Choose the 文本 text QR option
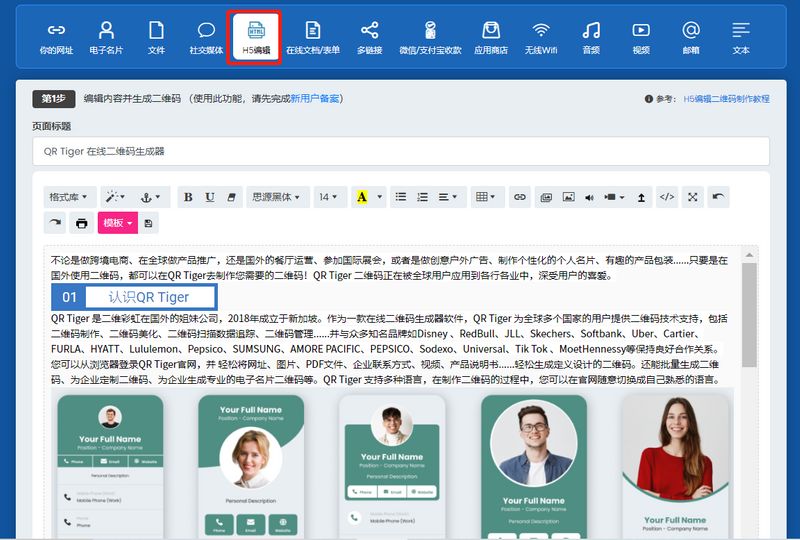Screen dimensions: 800x540 (741, 38)
